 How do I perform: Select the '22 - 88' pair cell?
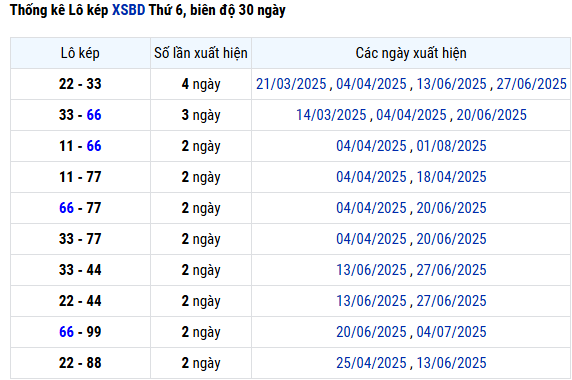point(80,363)
